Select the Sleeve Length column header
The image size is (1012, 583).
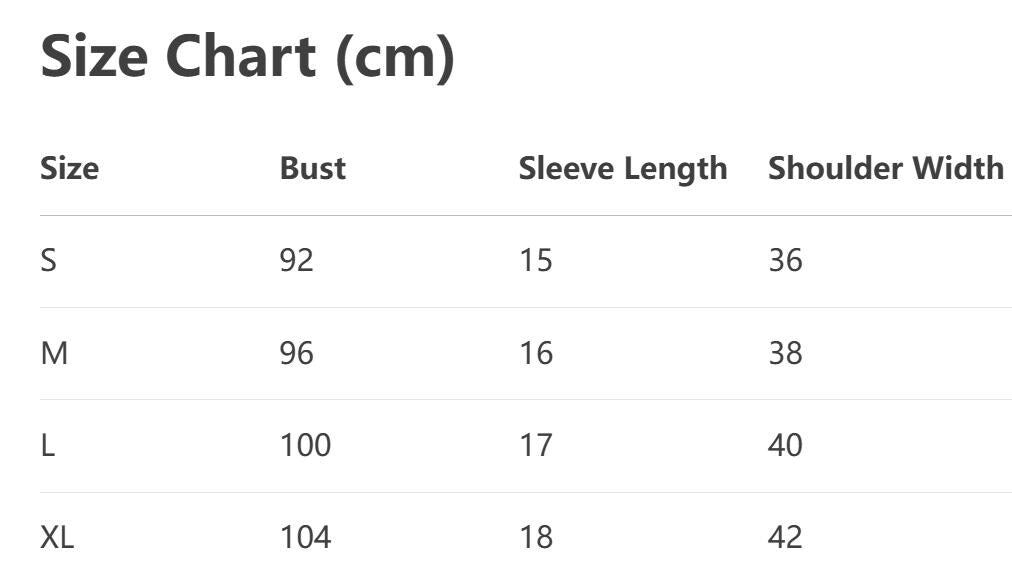[622, 168]
